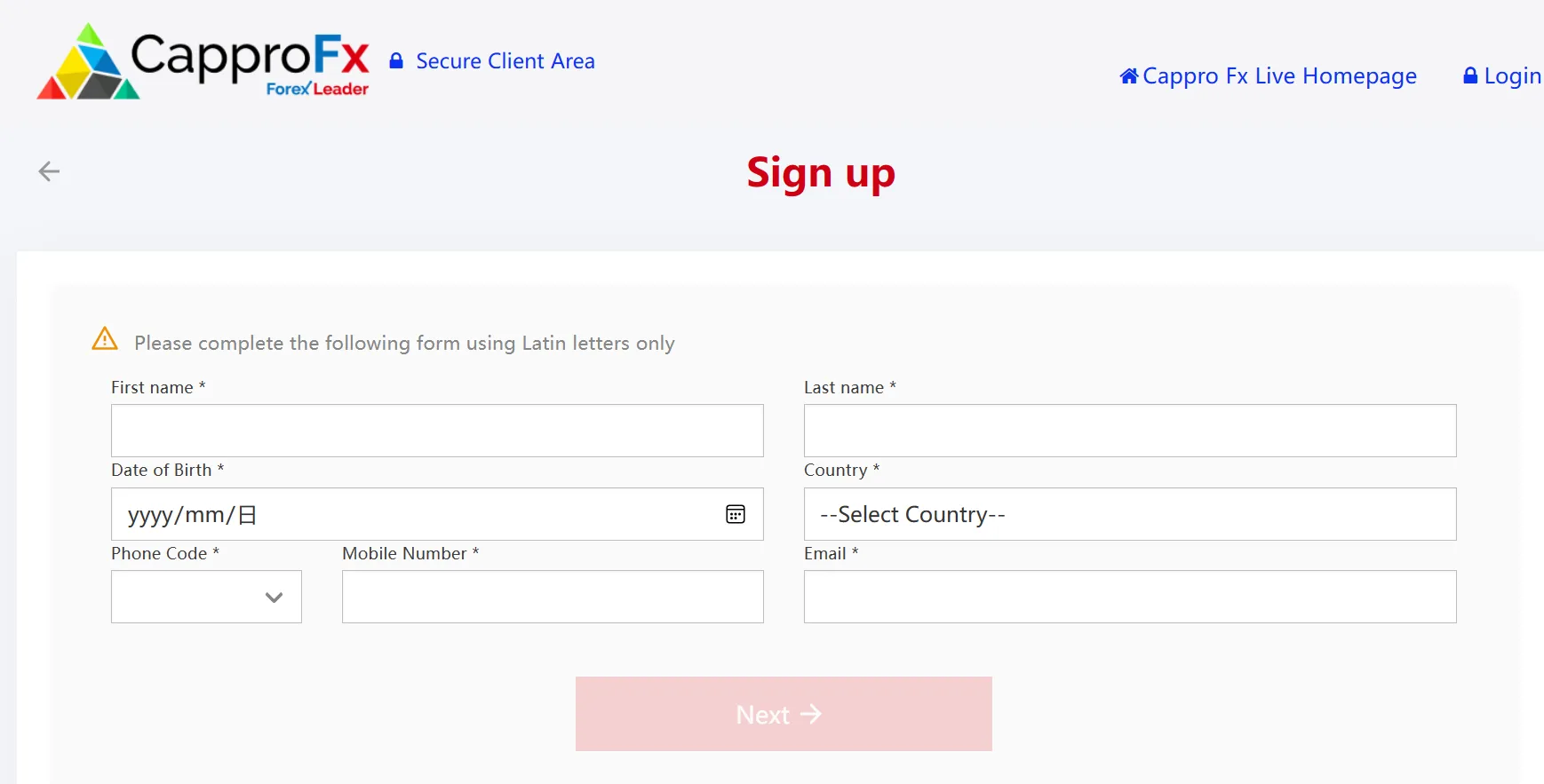This screenshot has height=784, width=1544.
Task: Expand the Phone Code dropdown
Action: 206,597
